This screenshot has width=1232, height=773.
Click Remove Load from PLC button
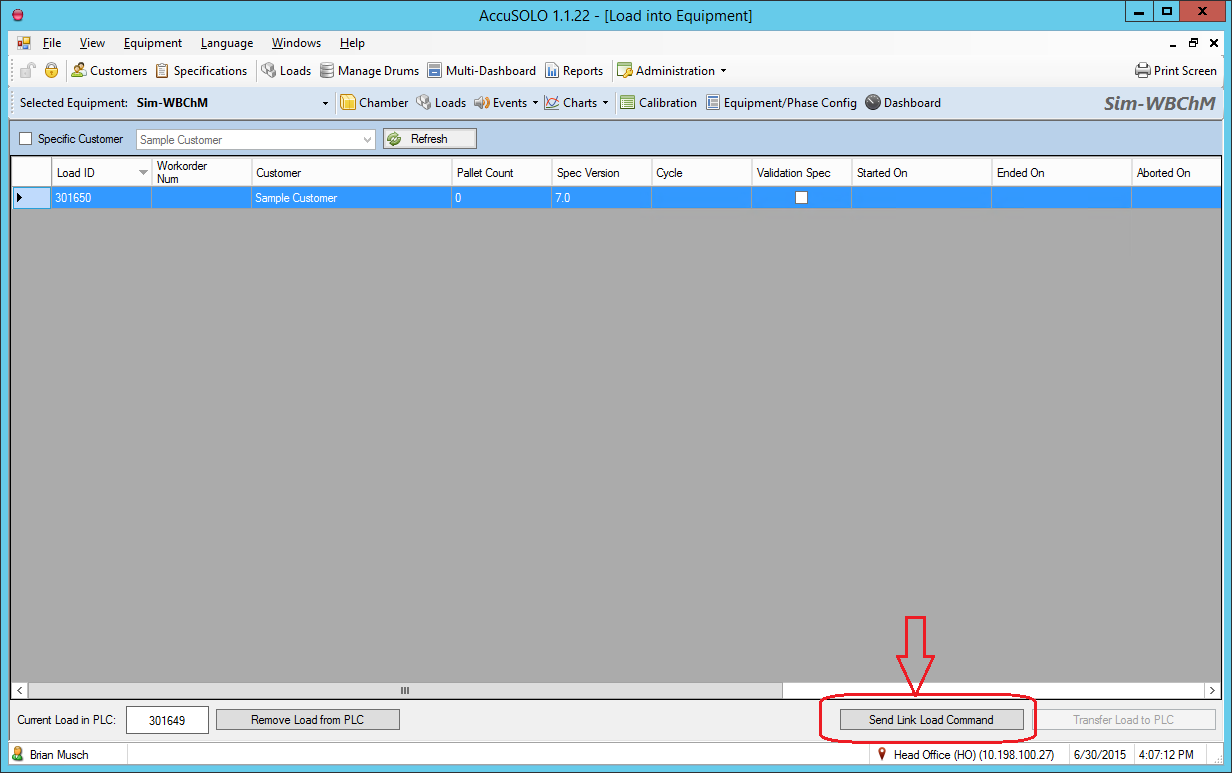coord(308,720)
